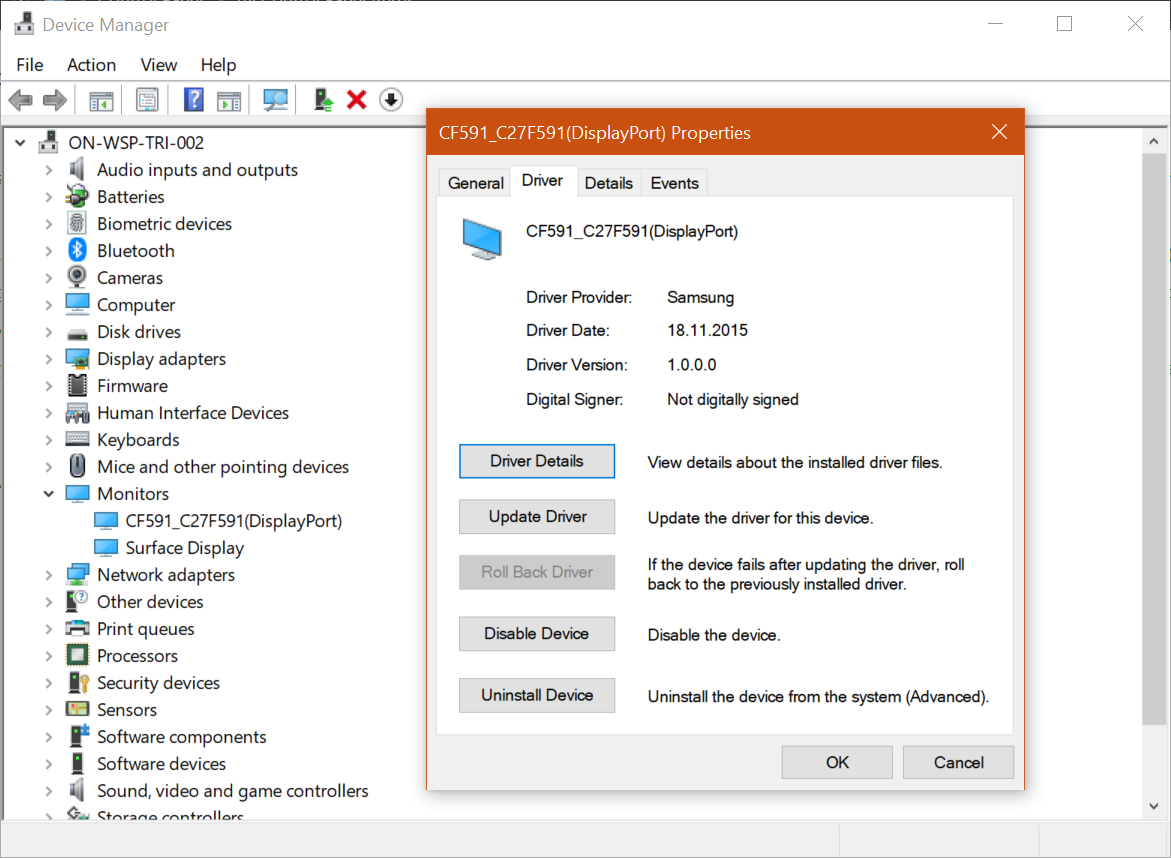Click monitor icon in Properties dialog
1171x858 pixels.
[482, 239]
